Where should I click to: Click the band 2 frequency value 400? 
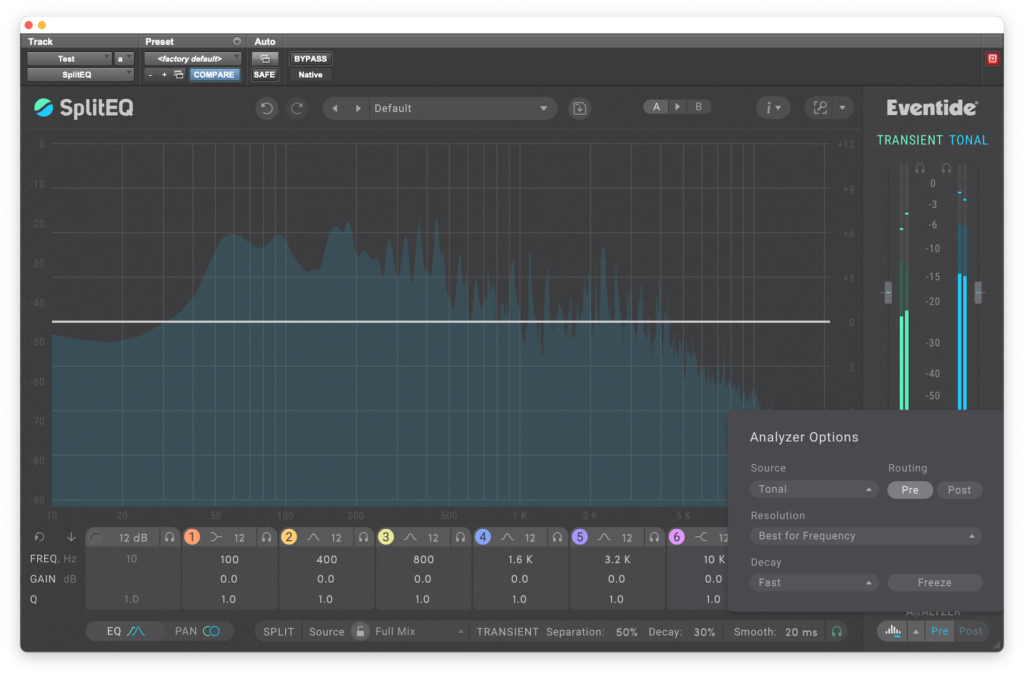(x=326, y=560)
